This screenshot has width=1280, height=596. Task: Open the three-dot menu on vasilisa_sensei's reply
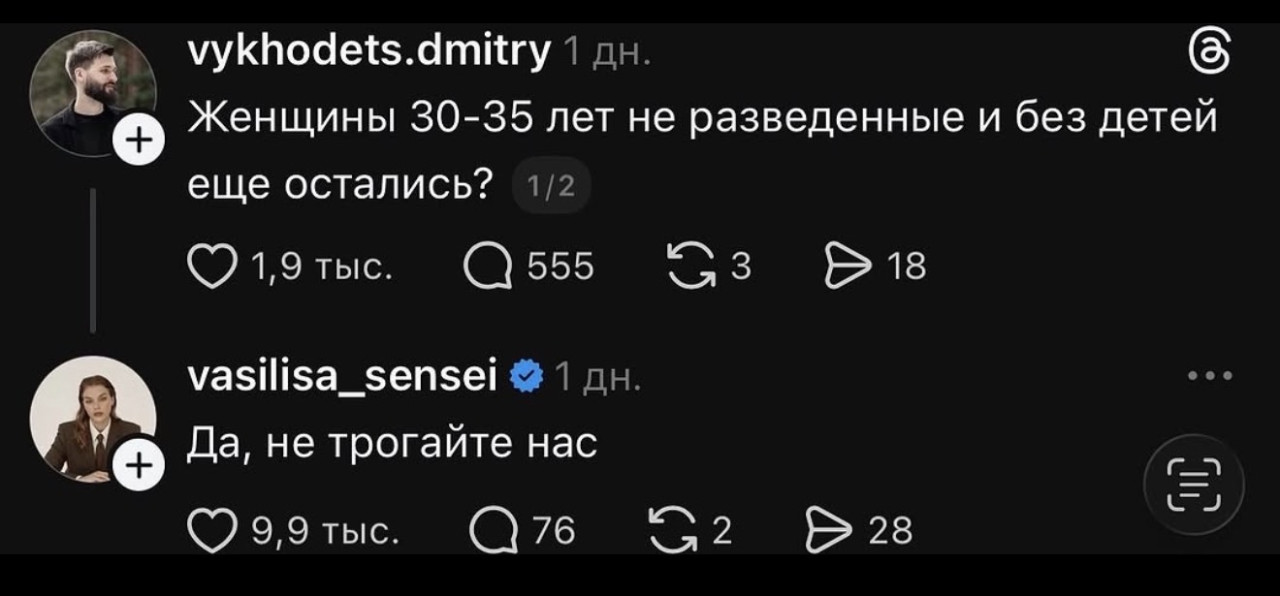click(x=1212, y=377)
